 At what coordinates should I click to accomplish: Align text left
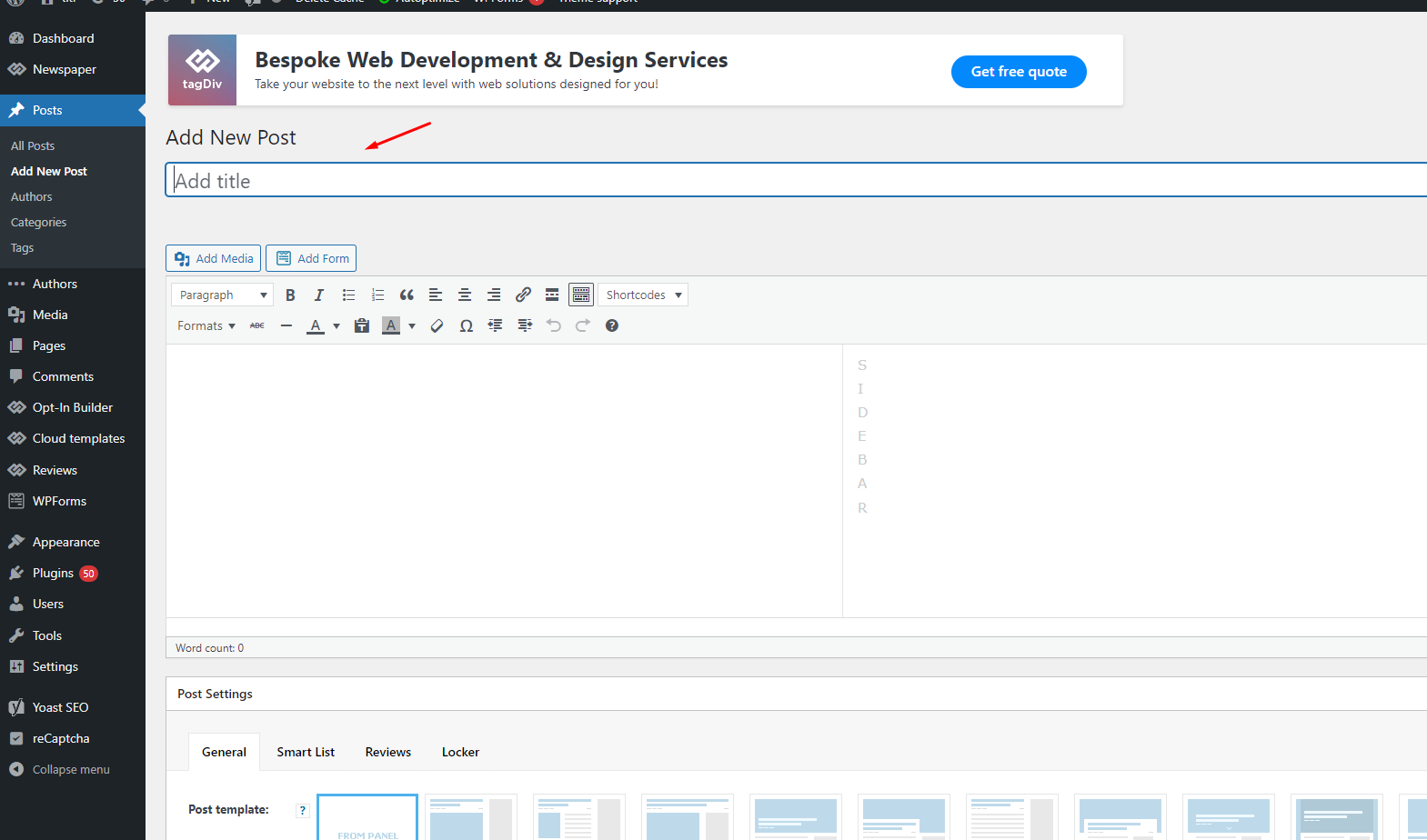click(x=436, y=295)
